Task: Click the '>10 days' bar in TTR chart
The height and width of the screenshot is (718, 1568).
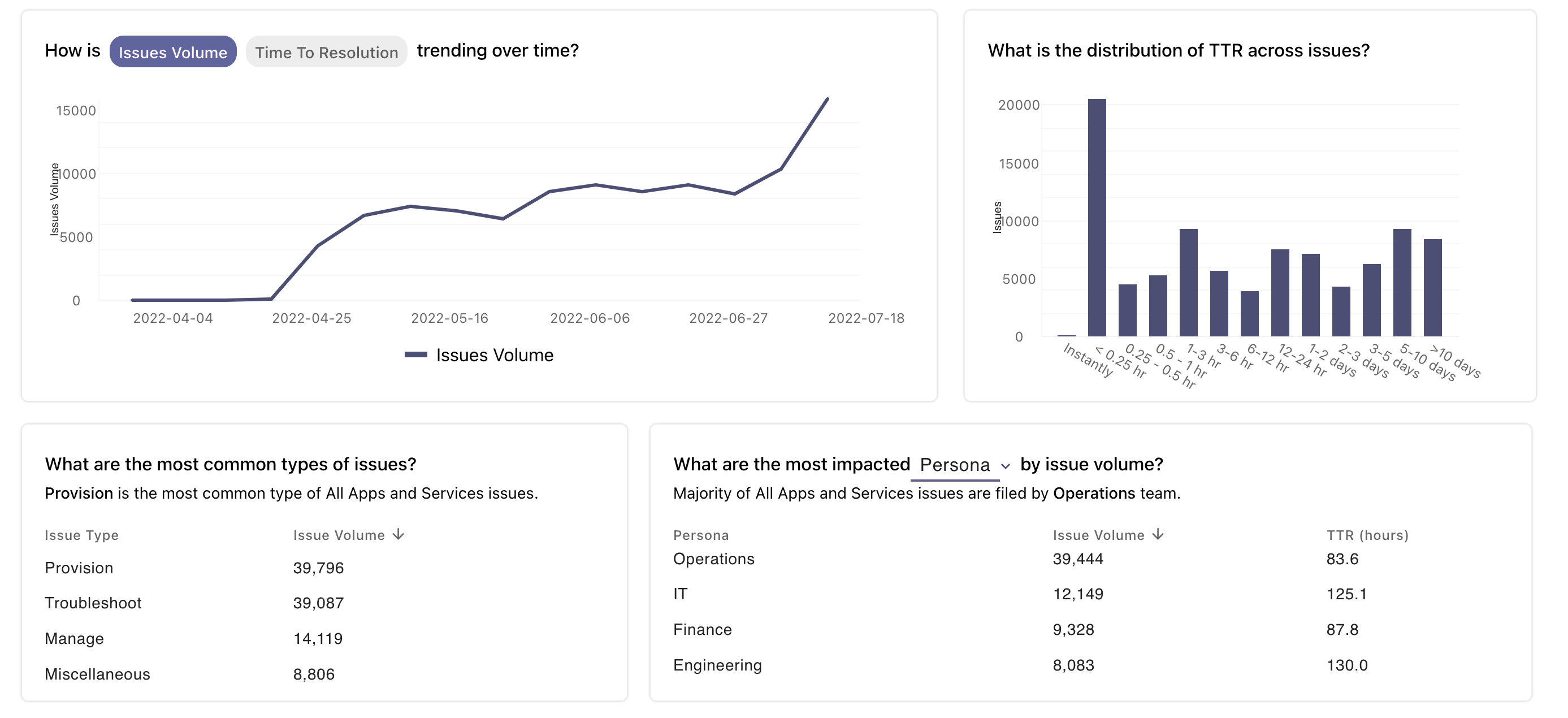Action: (1432, 287)
